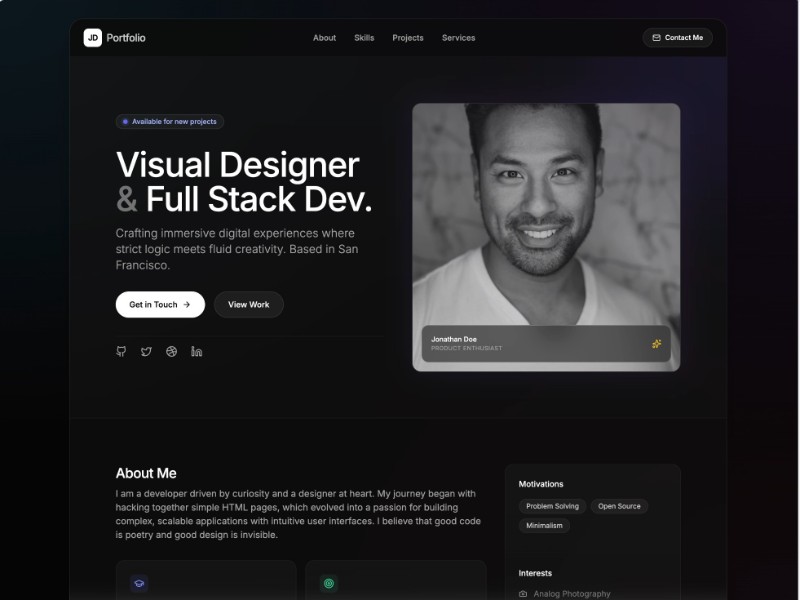This screenshot has height=600, width=800.
Task: Expand the Available for new projects badge
Action: coord(169,121)
